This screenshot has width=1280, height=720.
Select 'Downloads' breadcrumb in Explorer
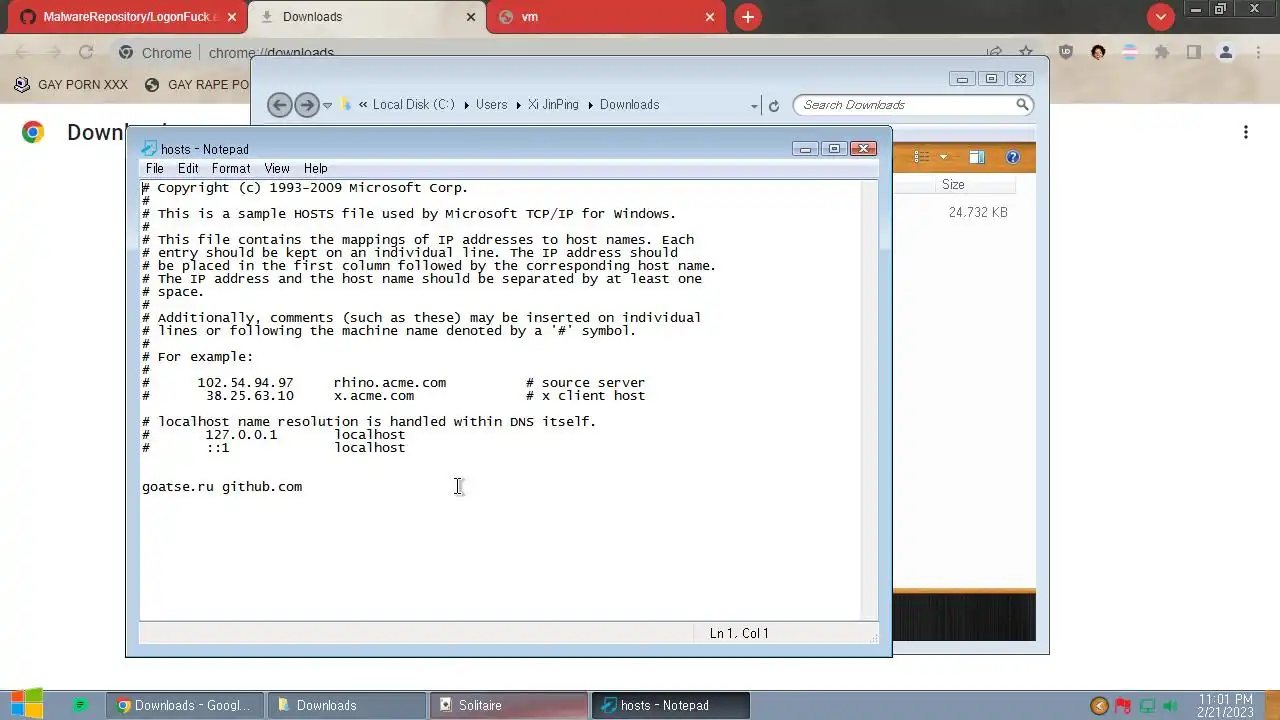[629, 104]
